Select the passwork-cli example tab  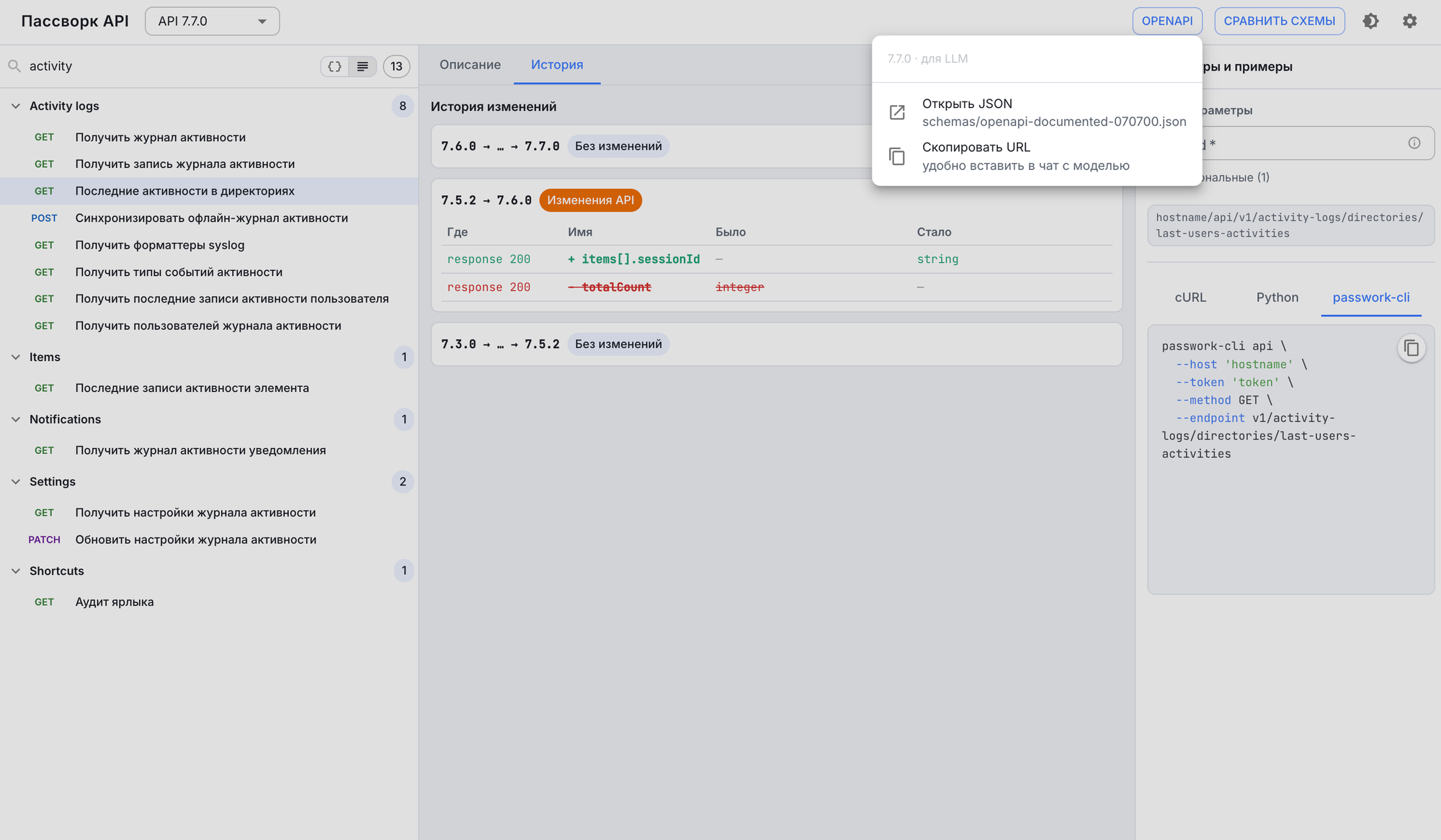1371,298
